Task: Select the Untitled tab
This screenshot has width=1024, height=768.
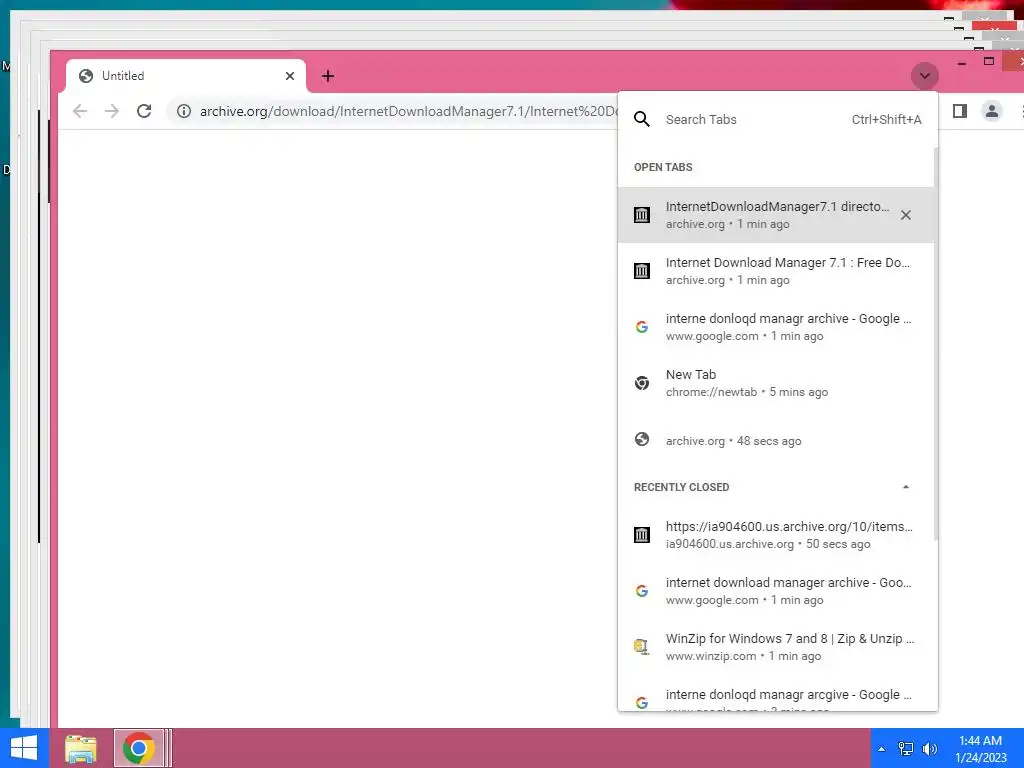Action: click(x=185, y=76)
